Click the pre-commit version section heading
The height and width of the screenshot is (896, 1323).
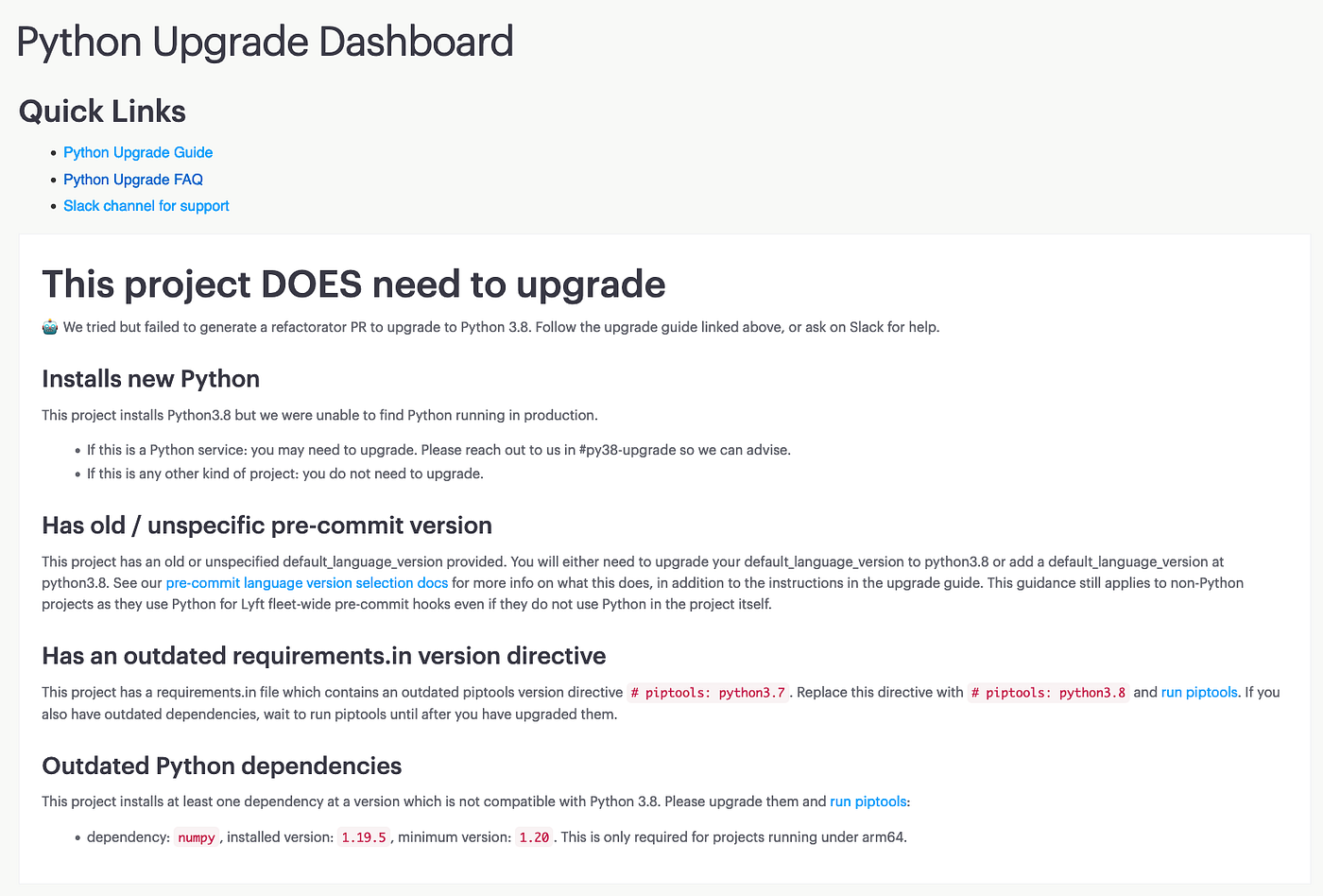(266, 526)
